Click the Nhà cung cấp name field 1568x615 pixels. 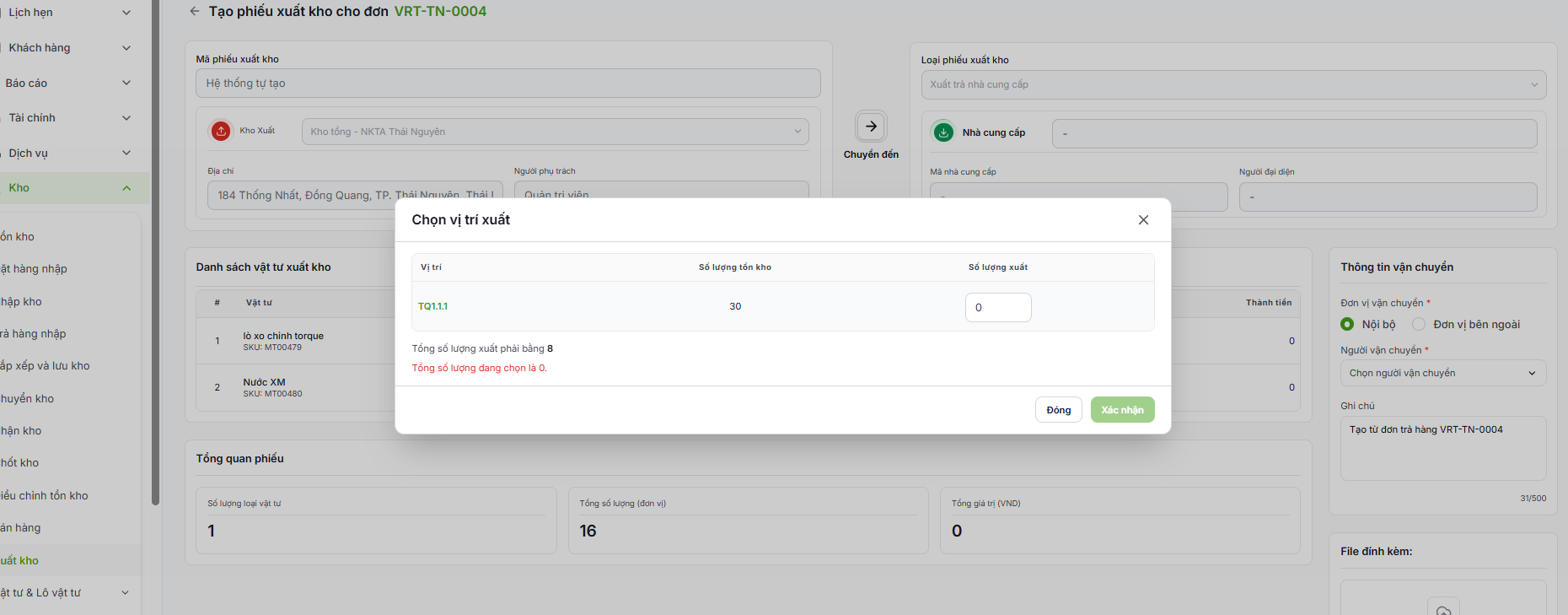pos(1294,133)
